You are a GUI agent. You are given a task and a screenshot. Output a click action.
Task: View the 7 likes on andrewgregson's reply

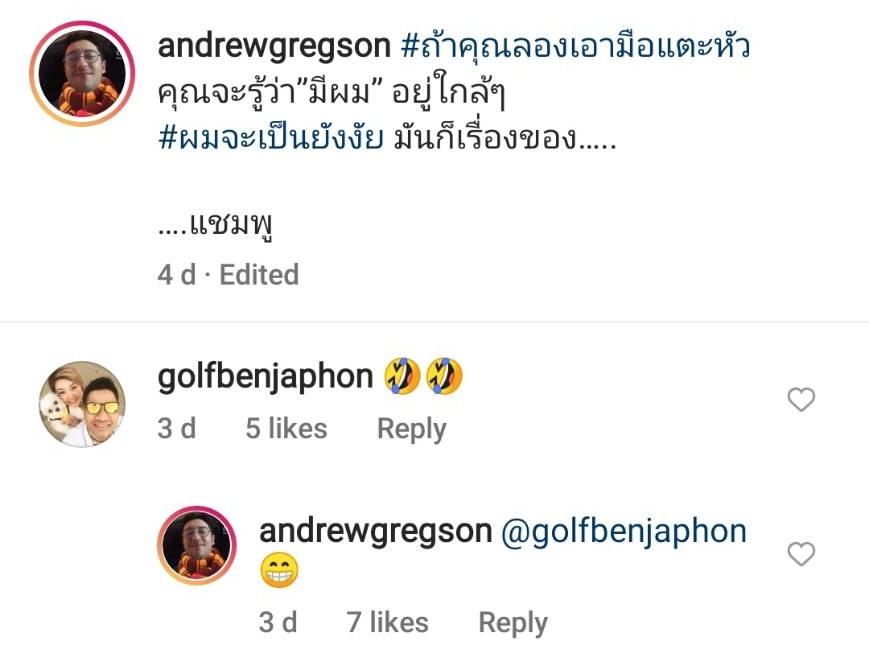coord(388,622)
